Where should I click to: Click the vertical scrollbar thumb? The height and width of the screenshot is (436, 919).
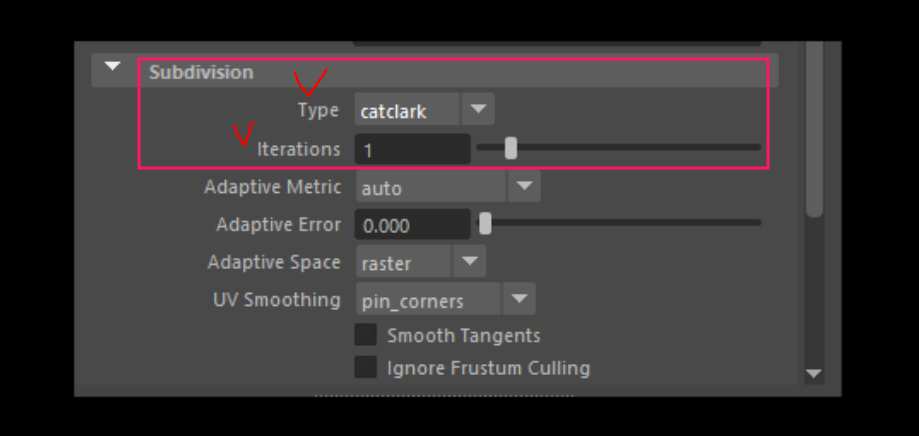point(814,129)
